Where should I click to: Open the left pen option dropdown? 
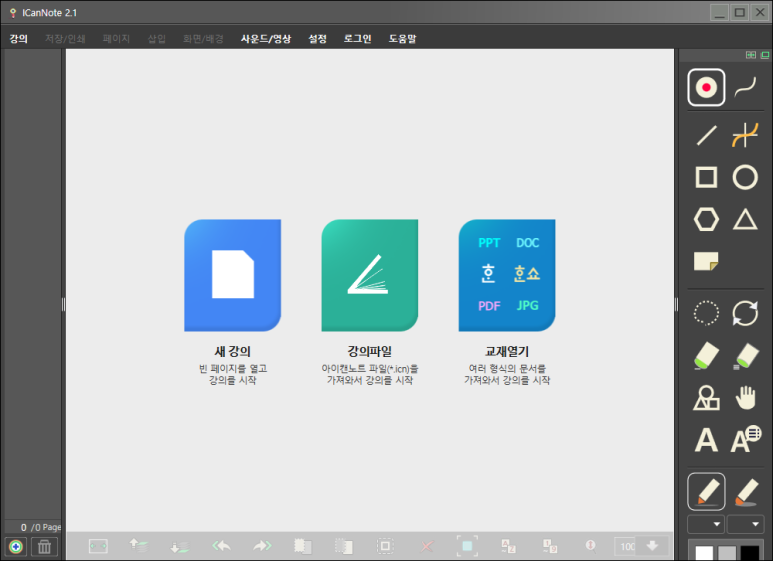coord(706,524)
